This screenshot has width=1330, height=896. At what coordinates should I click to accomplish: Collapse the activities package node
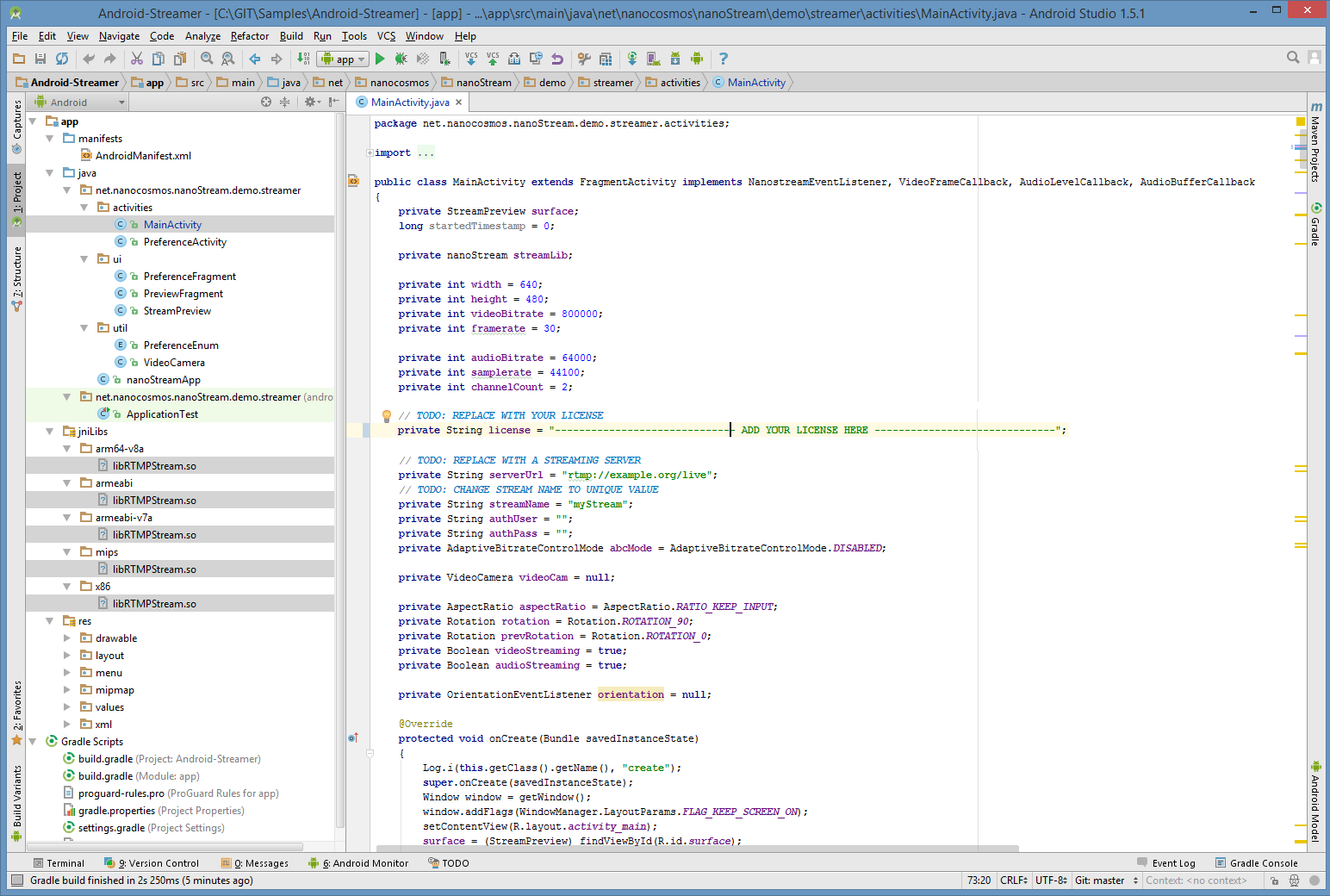click(84, 207)
